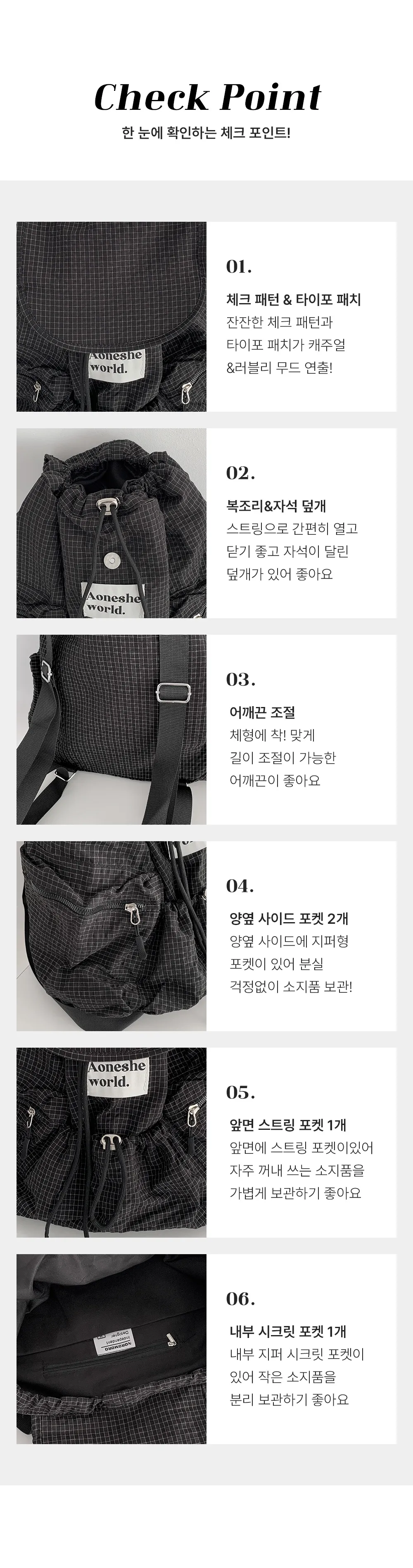Open the inner secret pocket photo
This screenshot has height=1568, width=413.
tap(112, 1348)
